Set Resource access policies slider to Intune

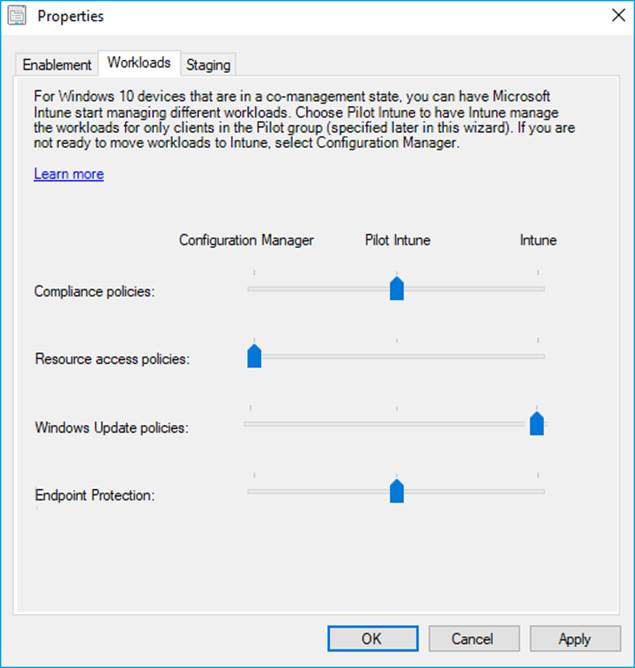click(537, 356)
